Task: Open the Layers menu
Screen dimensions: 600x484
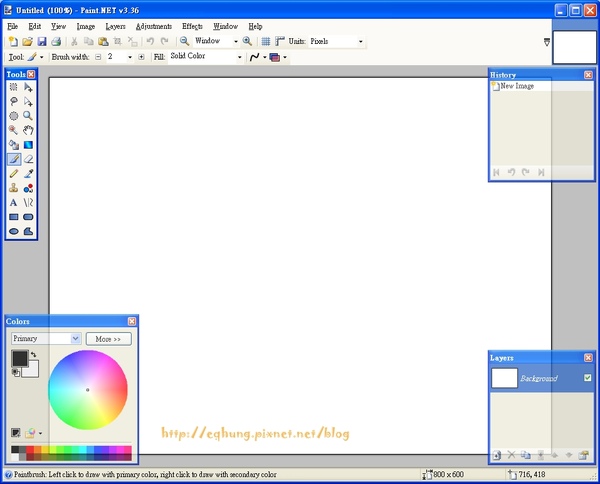Action: point(115,26)
